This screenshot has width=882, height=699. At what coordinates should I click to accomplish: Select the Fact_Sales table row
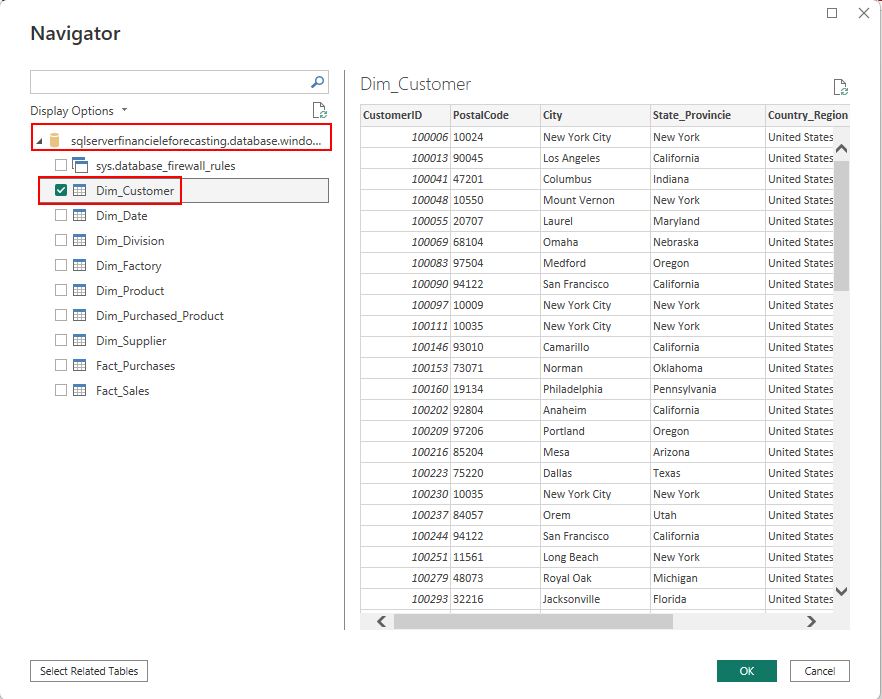pos(179,390)
